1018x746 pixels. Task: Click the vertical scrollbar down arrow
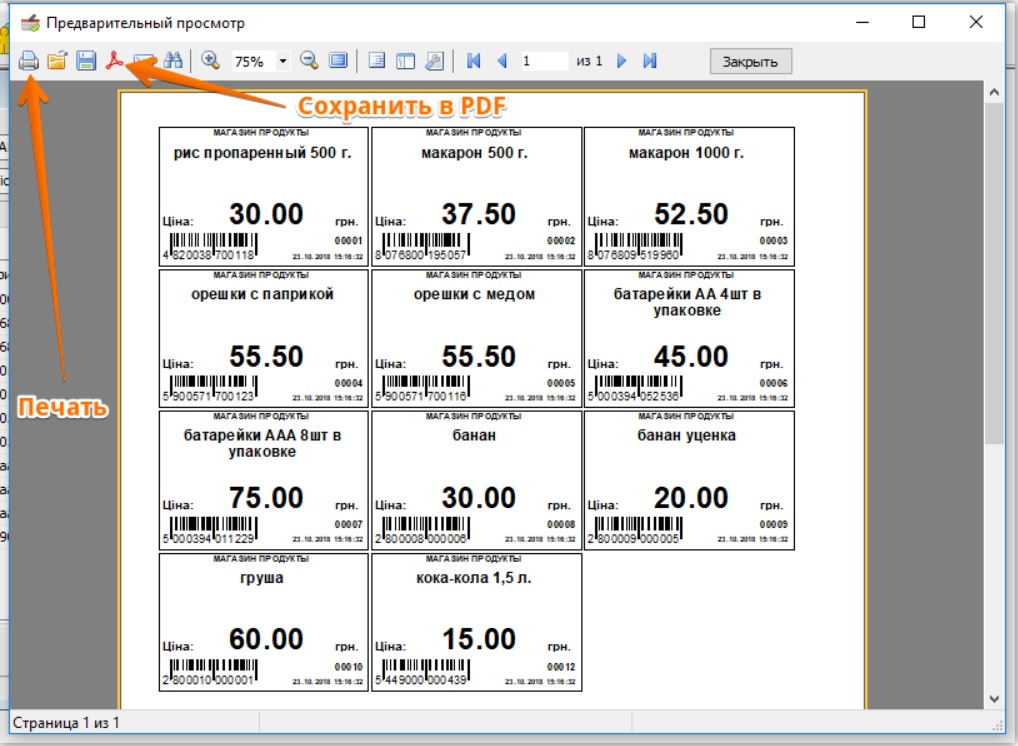994,699
